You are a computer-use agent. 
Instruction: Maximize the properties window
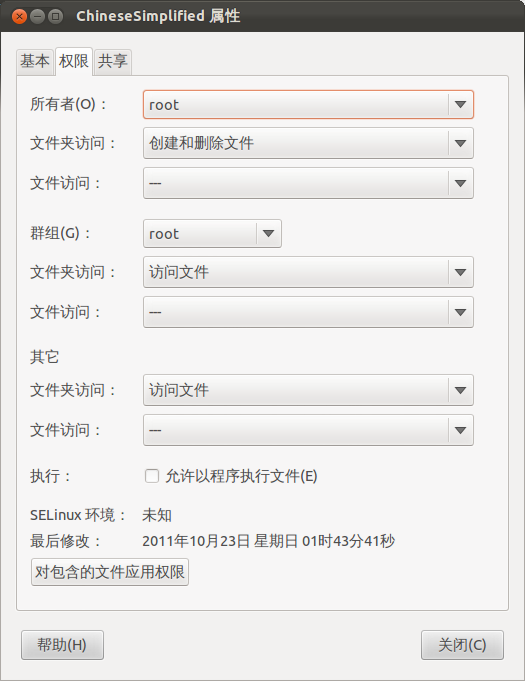coord(55,17)
